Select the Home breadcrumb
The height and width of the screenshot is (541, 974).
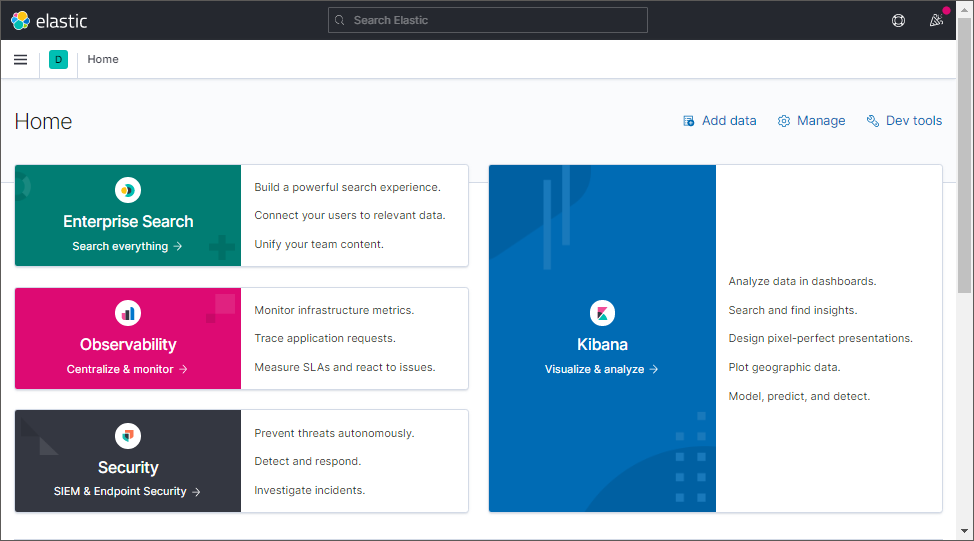point(103,59)
